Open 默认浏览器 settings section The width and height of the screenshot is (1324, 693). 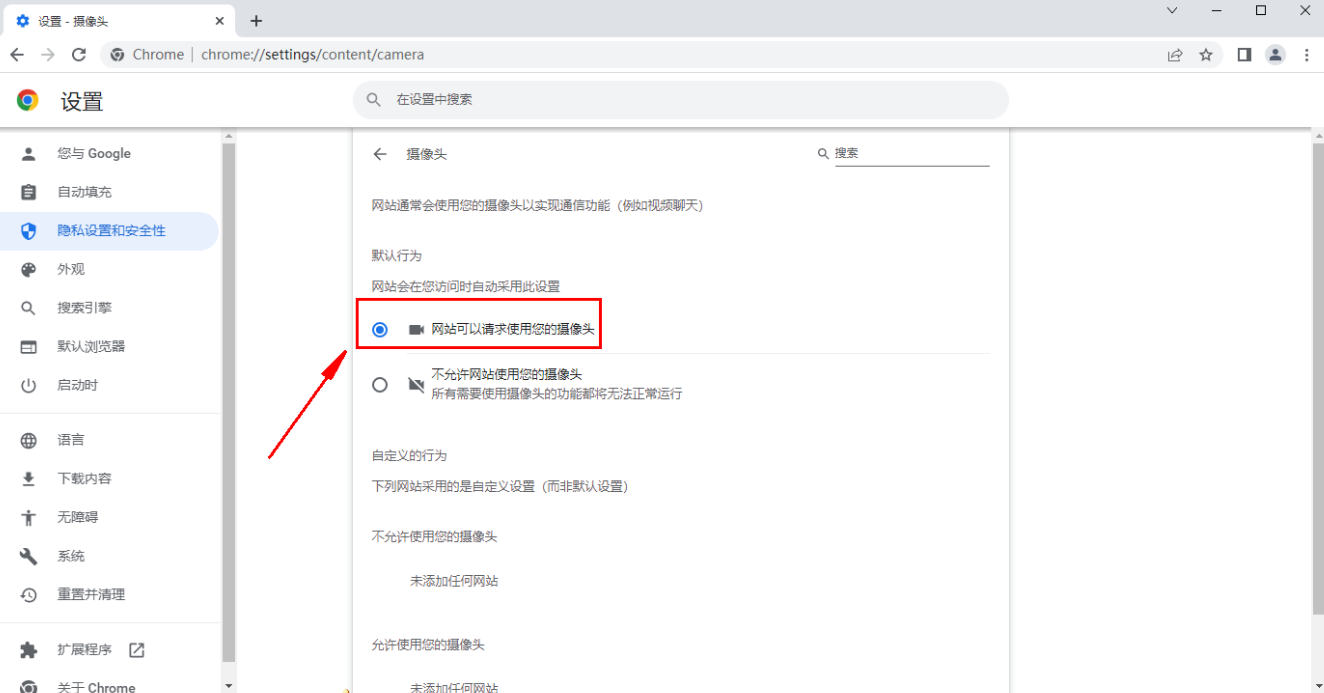109,347
